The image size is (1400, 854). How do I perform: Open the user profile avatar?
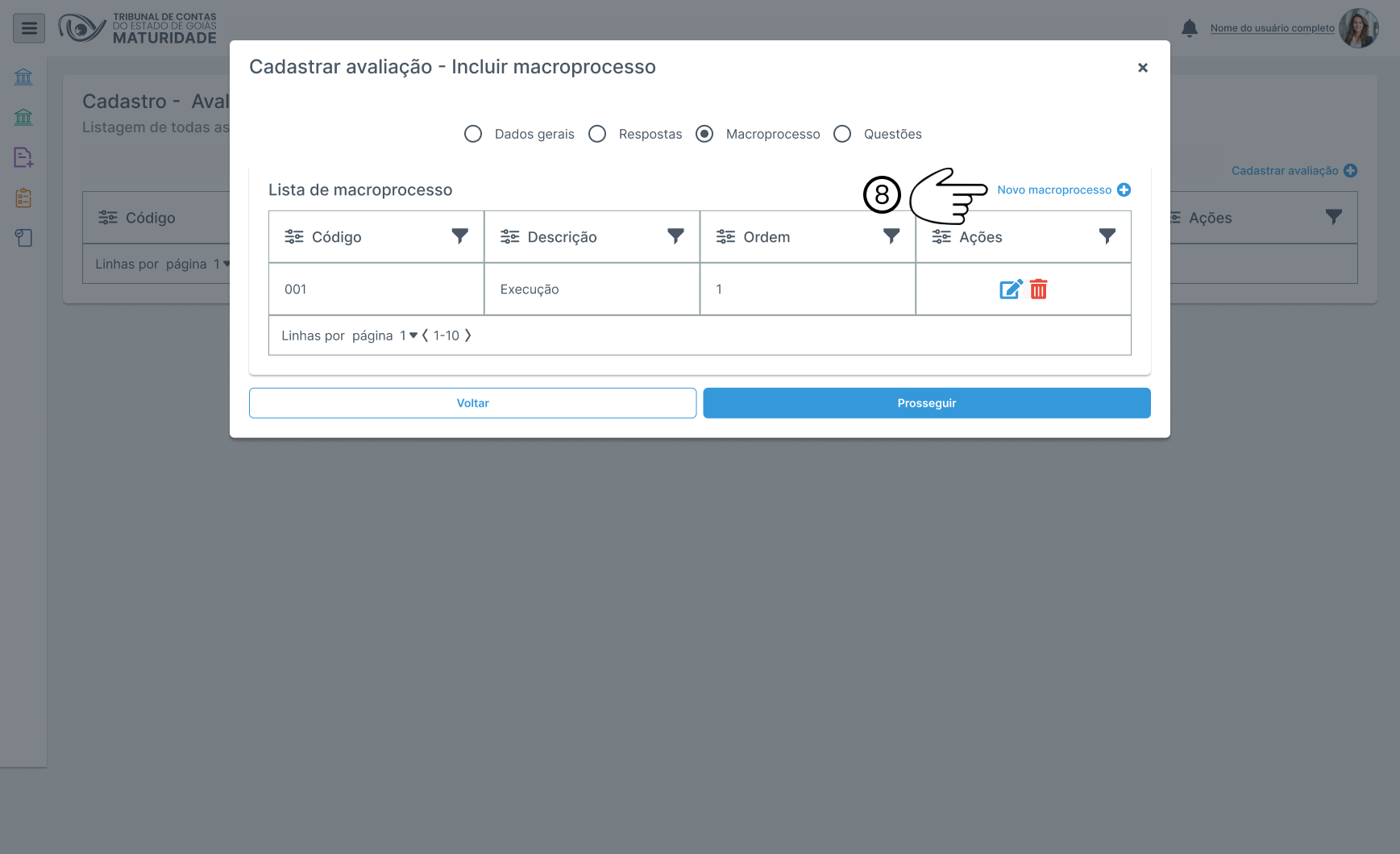(x=1358, y=28)
